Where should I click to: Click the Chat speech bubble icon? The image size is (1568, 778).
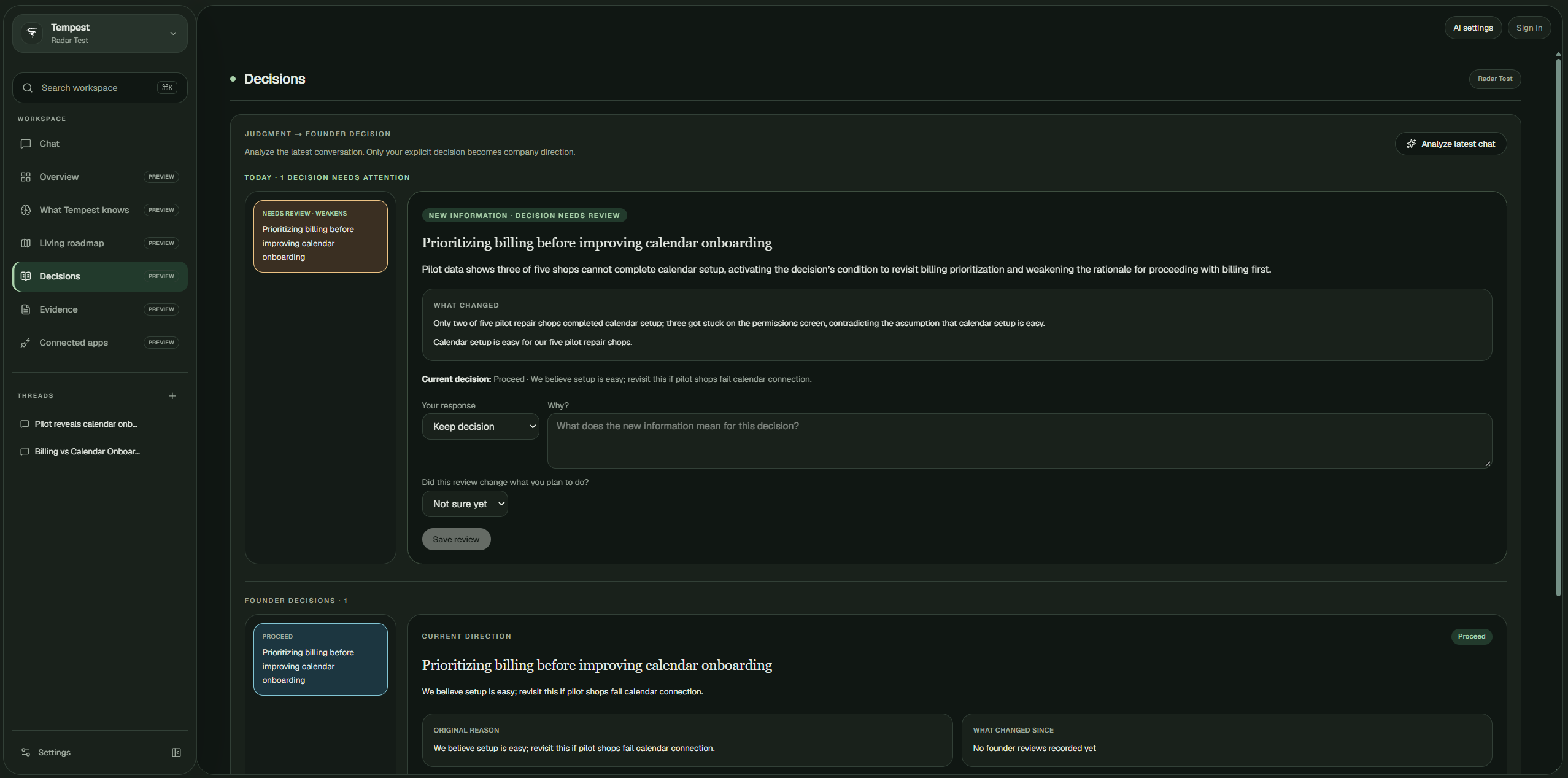click(26, 144)
